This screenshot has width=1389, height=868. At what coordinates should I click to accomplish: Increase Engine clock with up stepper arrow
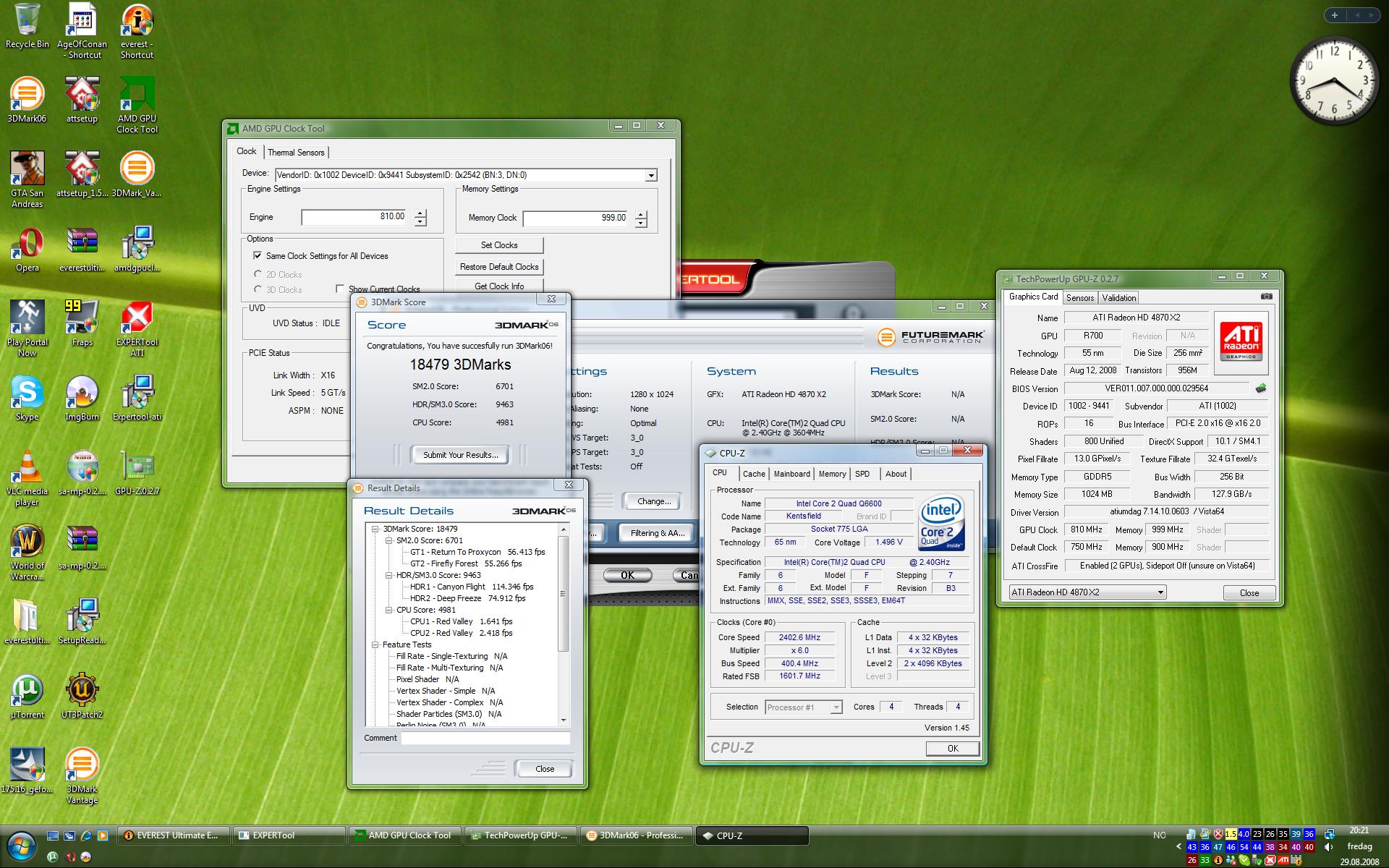[420, 213]
